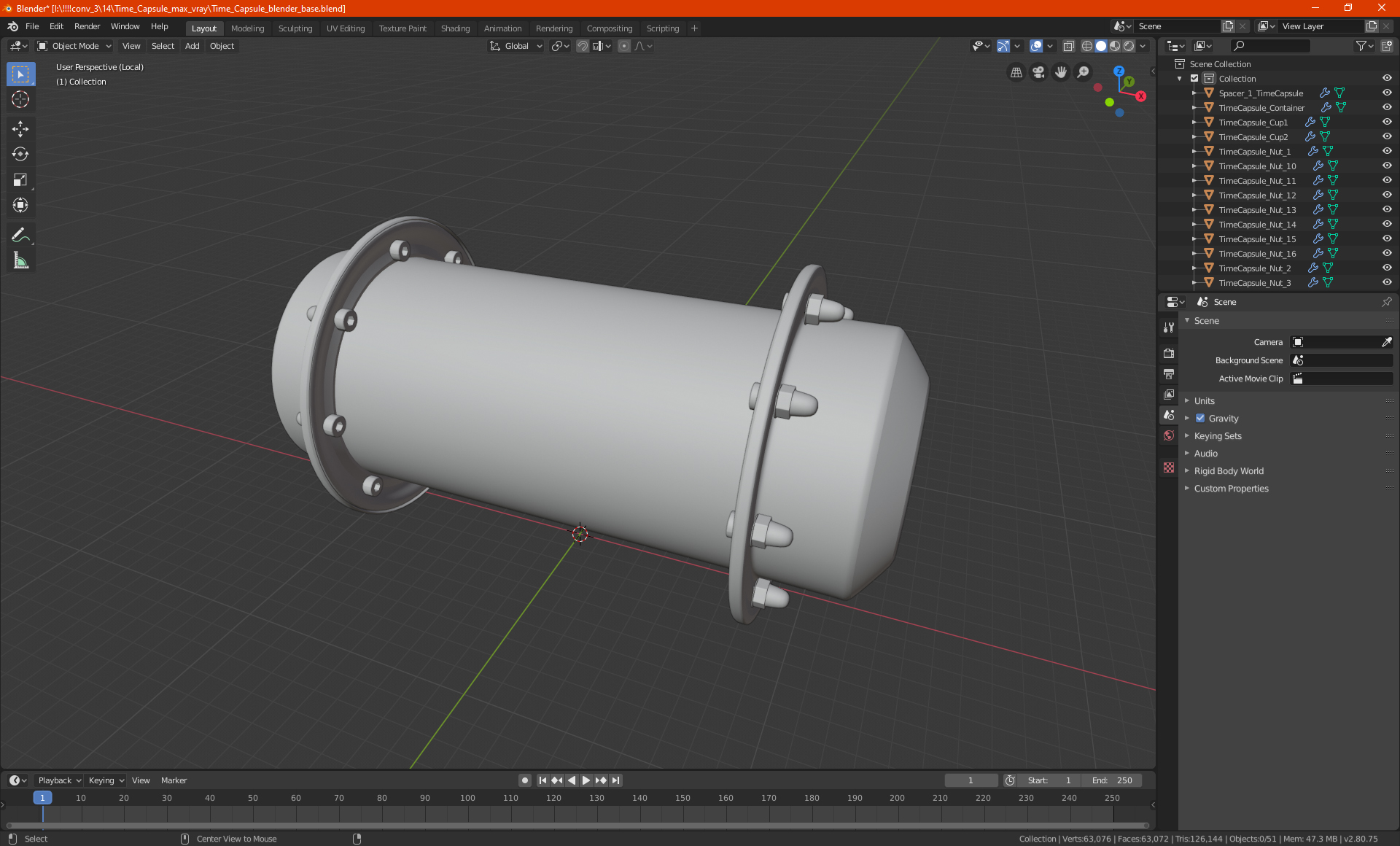Select the Select Box tool
1400x846 pixels.
20,74
